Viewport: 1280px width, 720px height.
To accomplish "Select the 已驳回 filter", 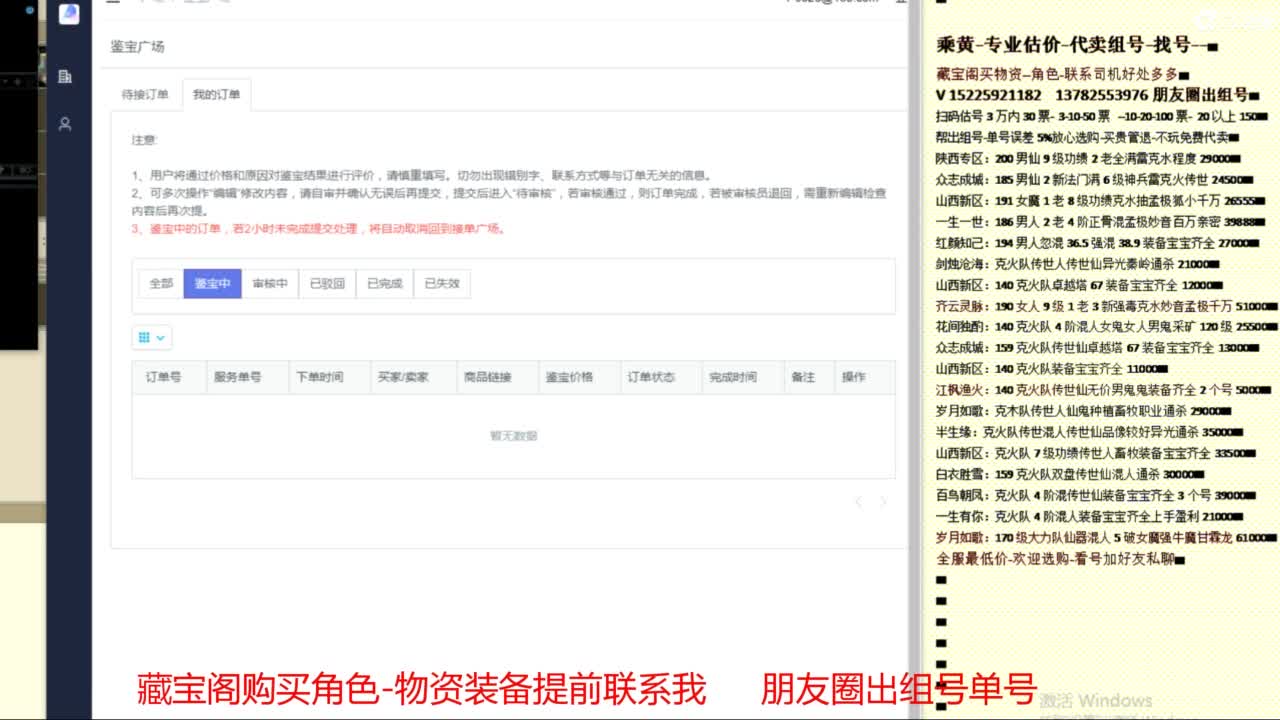I will coord(327,284).
